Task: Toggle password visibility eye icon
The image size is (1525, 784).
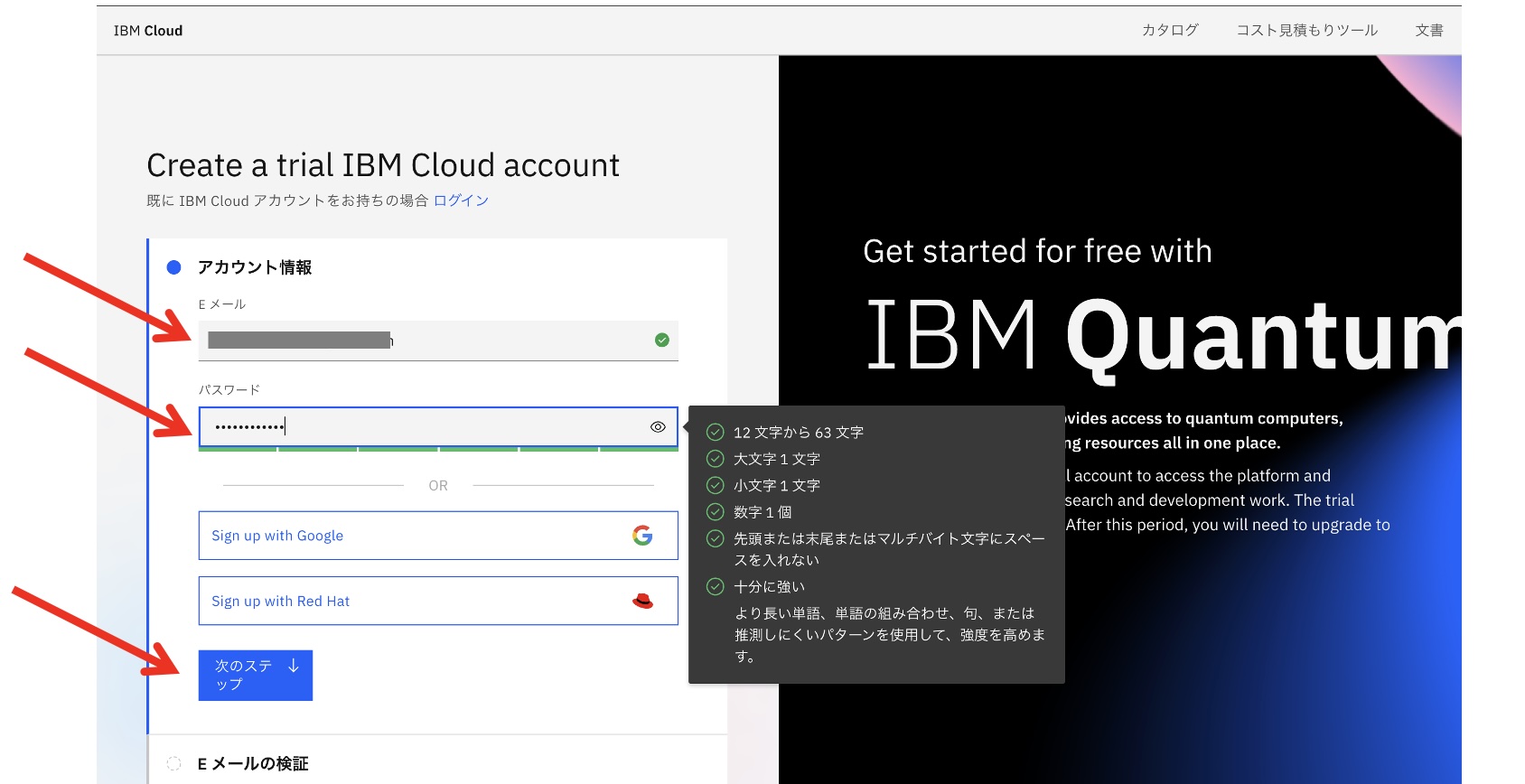Action: [658, 427]
